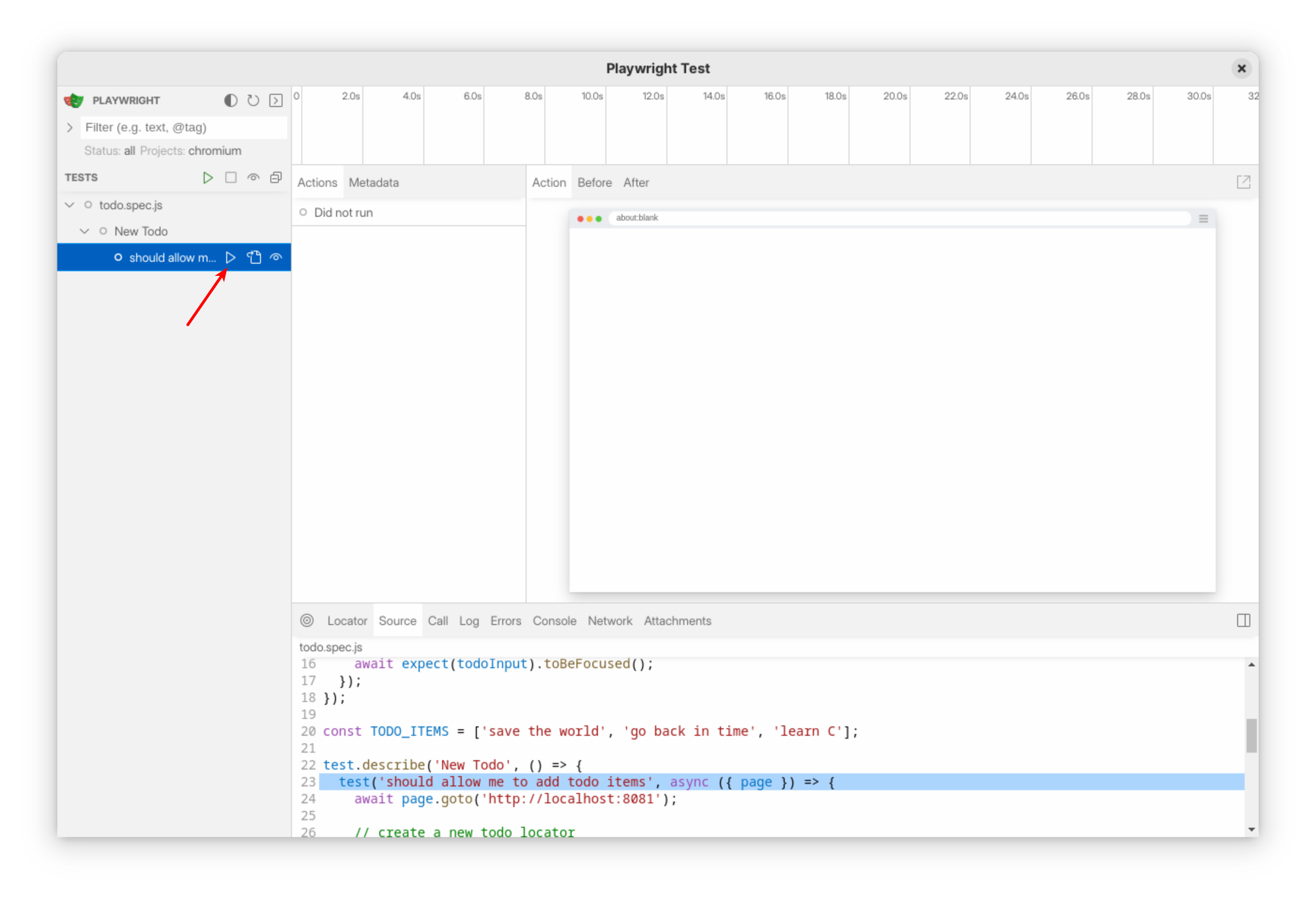Click the Before snapshot tab
This screenshot has width=1316, height=900.
coord(595,183)
